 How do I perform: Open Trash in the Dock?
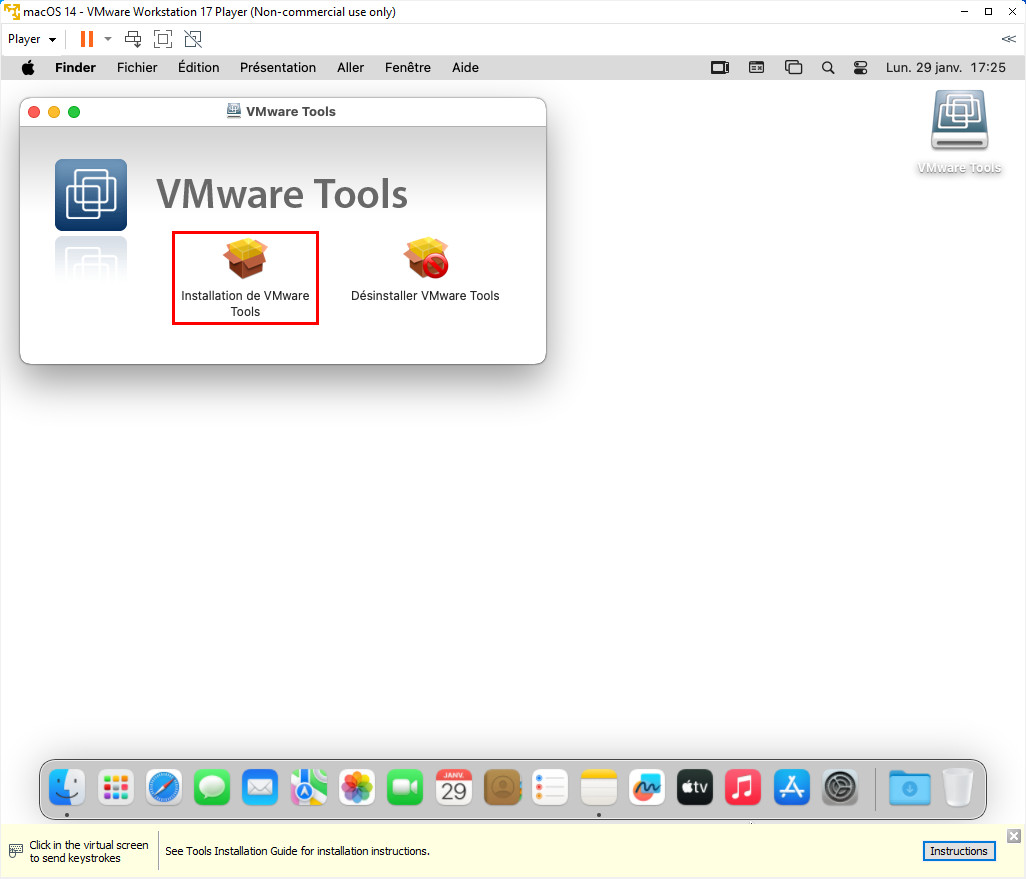pos(958,787)
